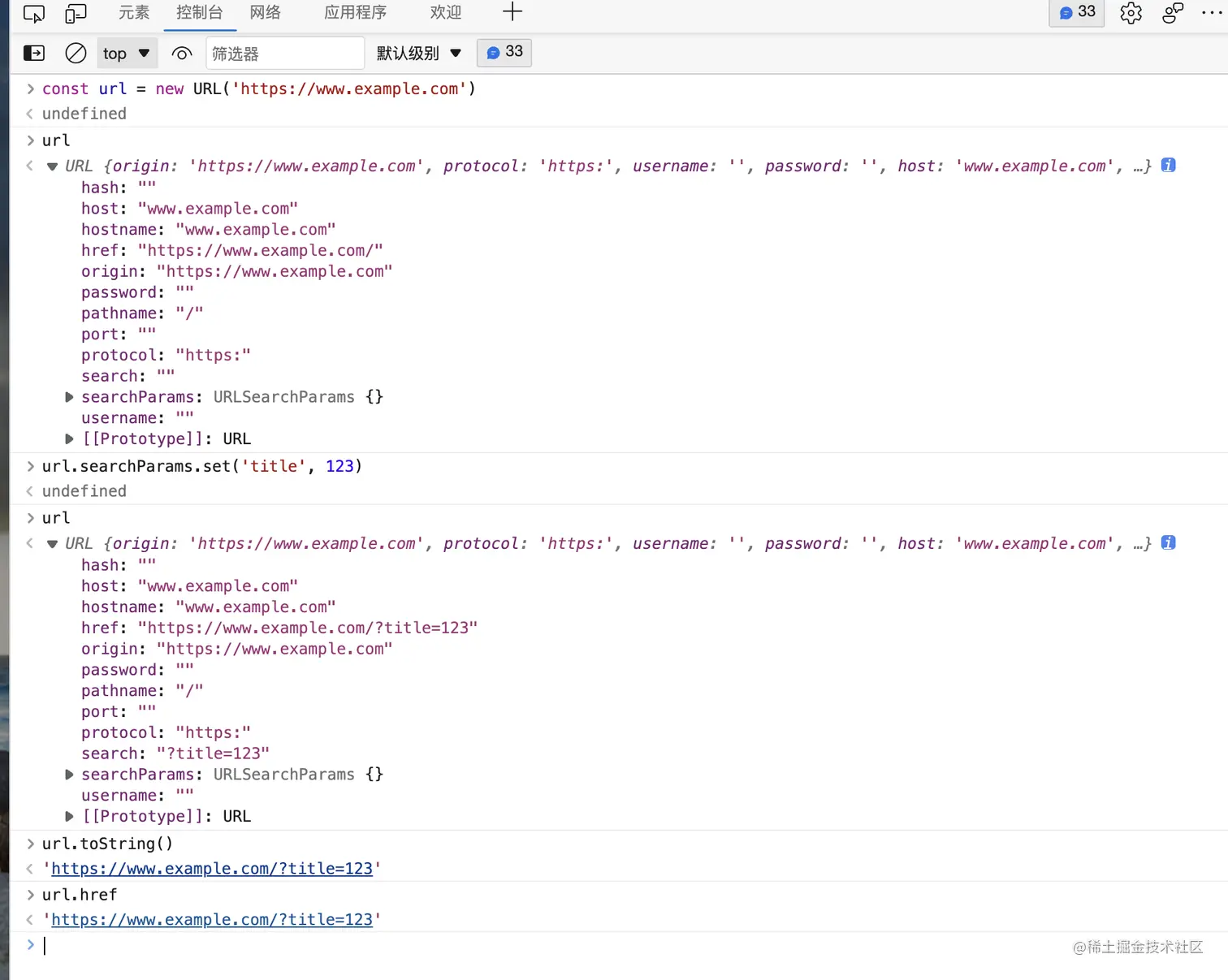Switch to the 应用程序 tab
This screenshot has height=980, width=1228.
[356, 12]
